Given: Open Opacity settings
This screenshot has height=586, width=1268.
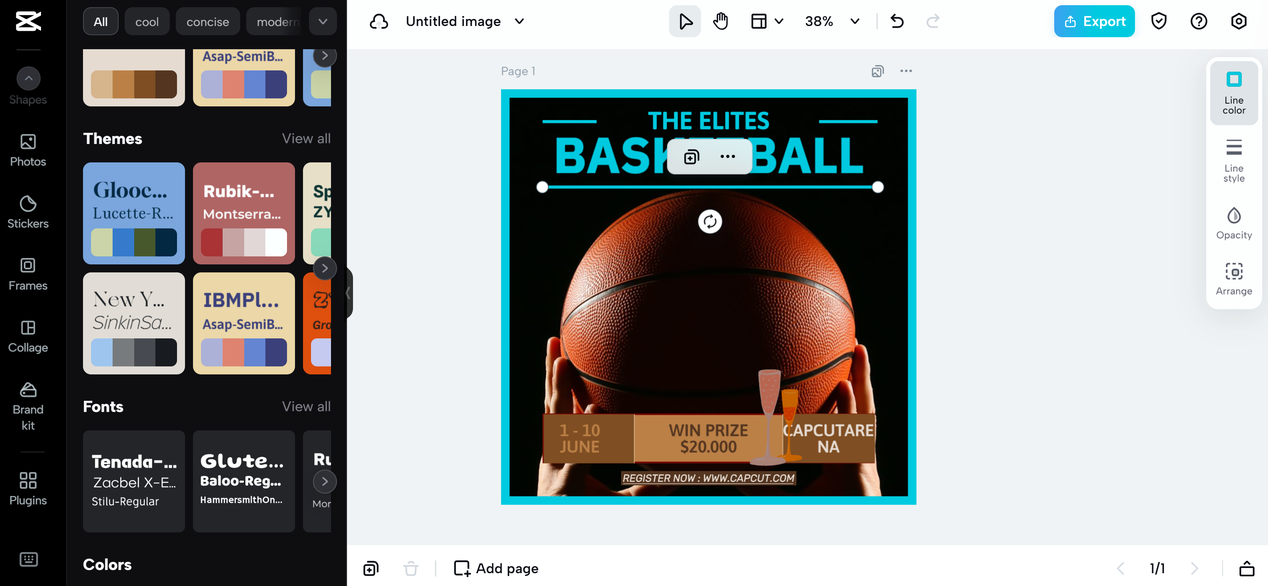Looking at the screenshot, I should pos(1234,222).
